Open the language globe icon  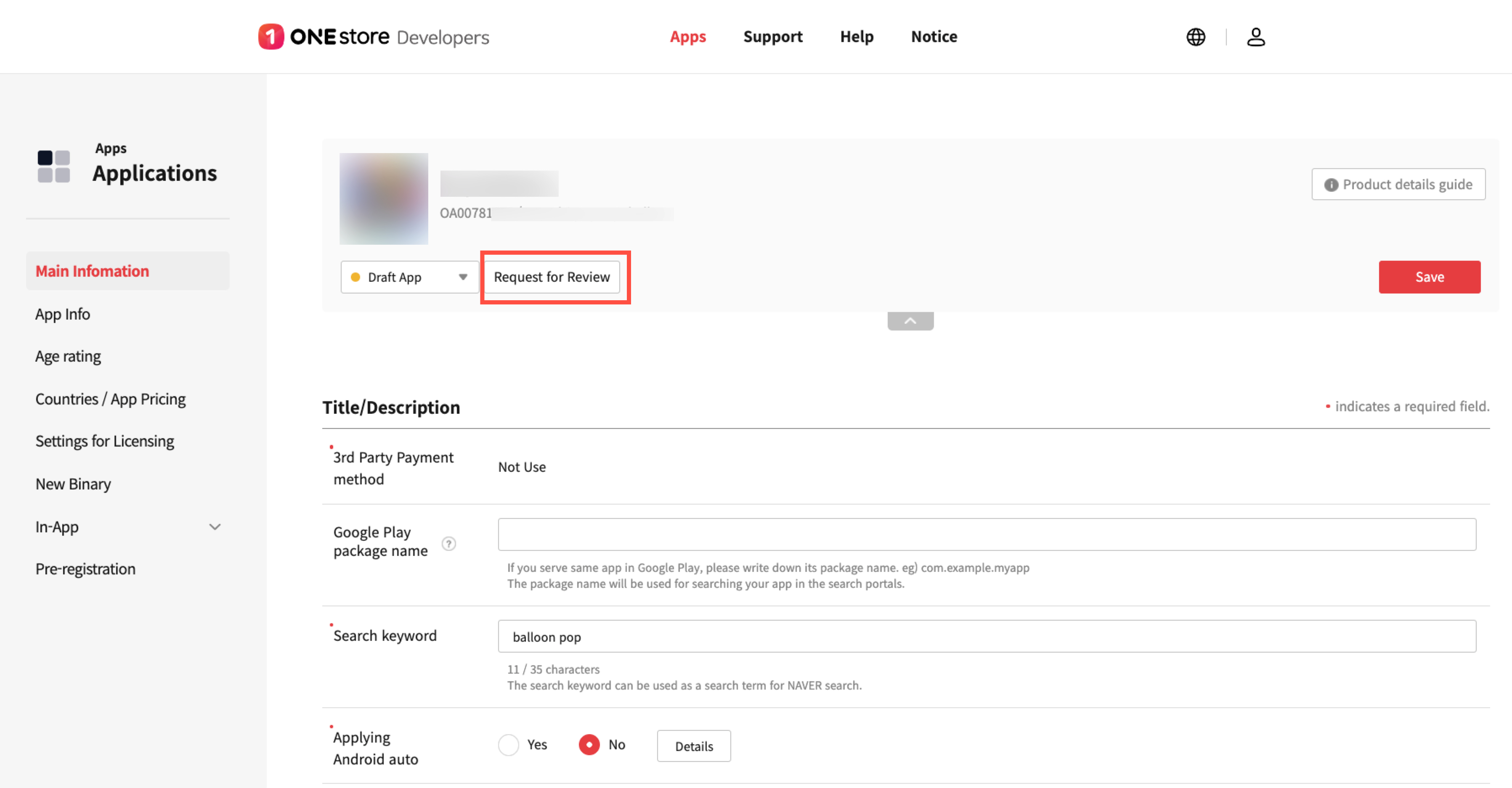point(1195,37)
